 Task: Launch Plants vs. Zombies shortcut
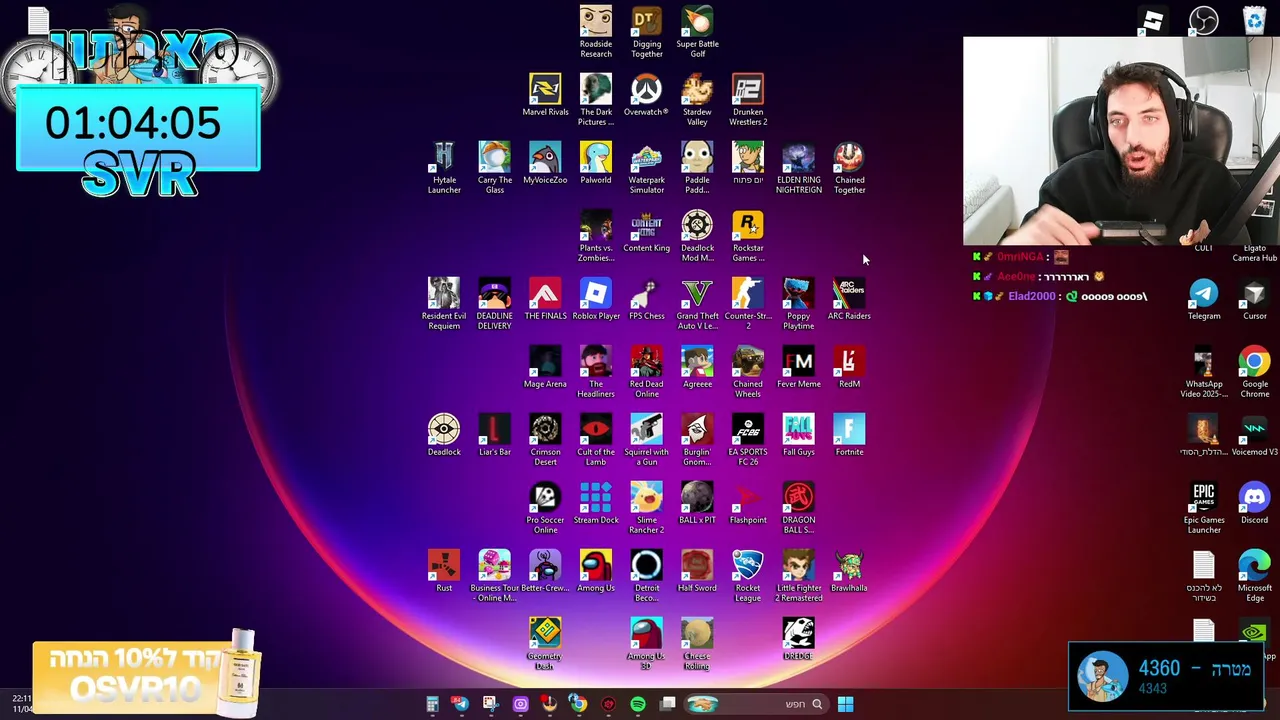tap(596, 235)
